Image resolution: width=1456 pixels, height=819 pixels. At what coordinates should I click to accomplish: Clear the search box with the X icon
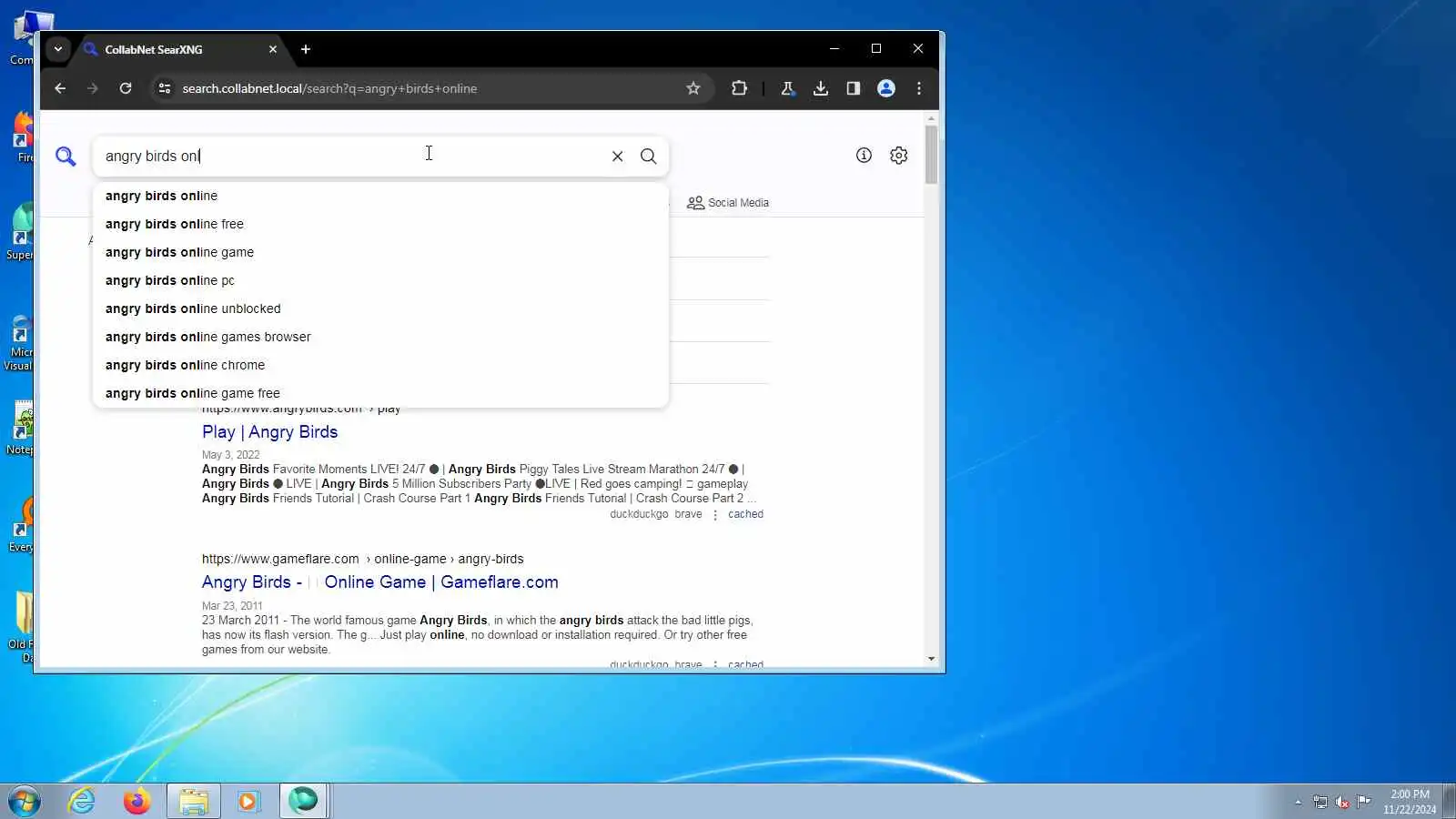(617, 157)
